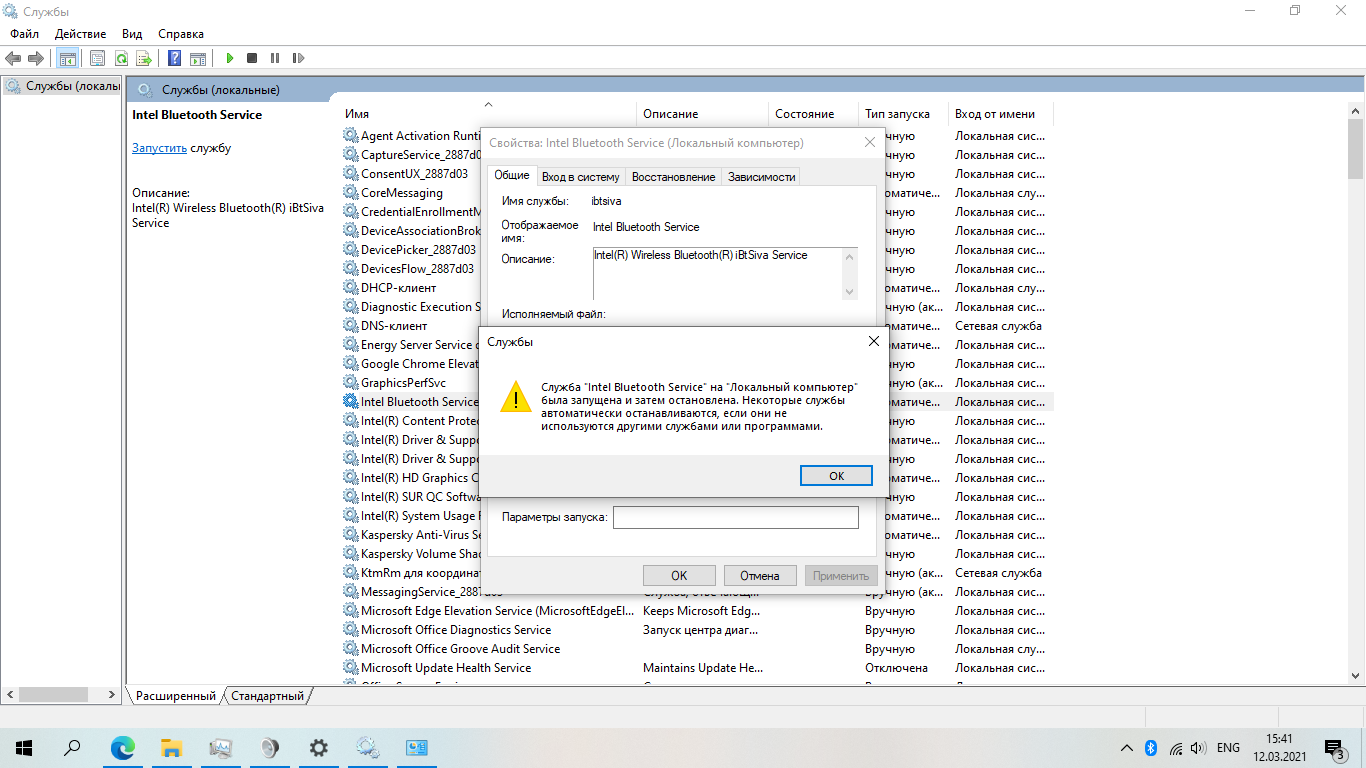Open taskbar search magnifier
Viewport: 1366px width, 768px height.
point(72,747)
